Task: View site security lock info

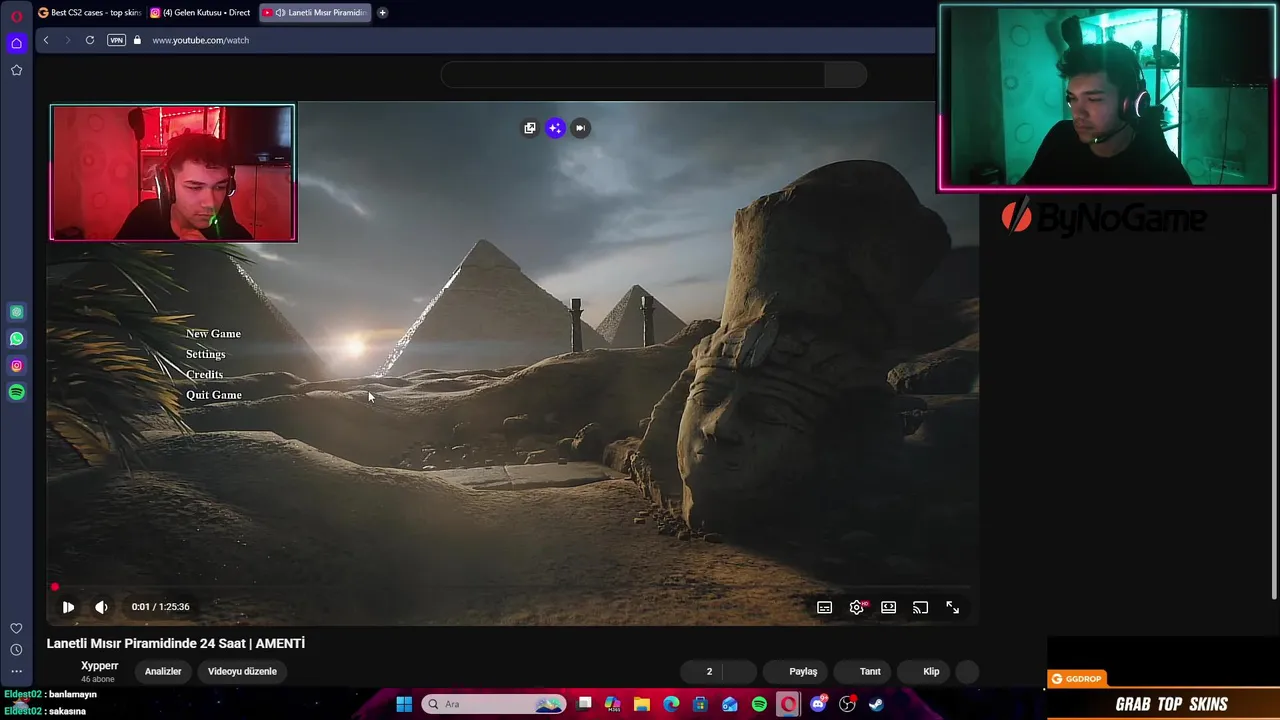Action: (x=137, y=40)
